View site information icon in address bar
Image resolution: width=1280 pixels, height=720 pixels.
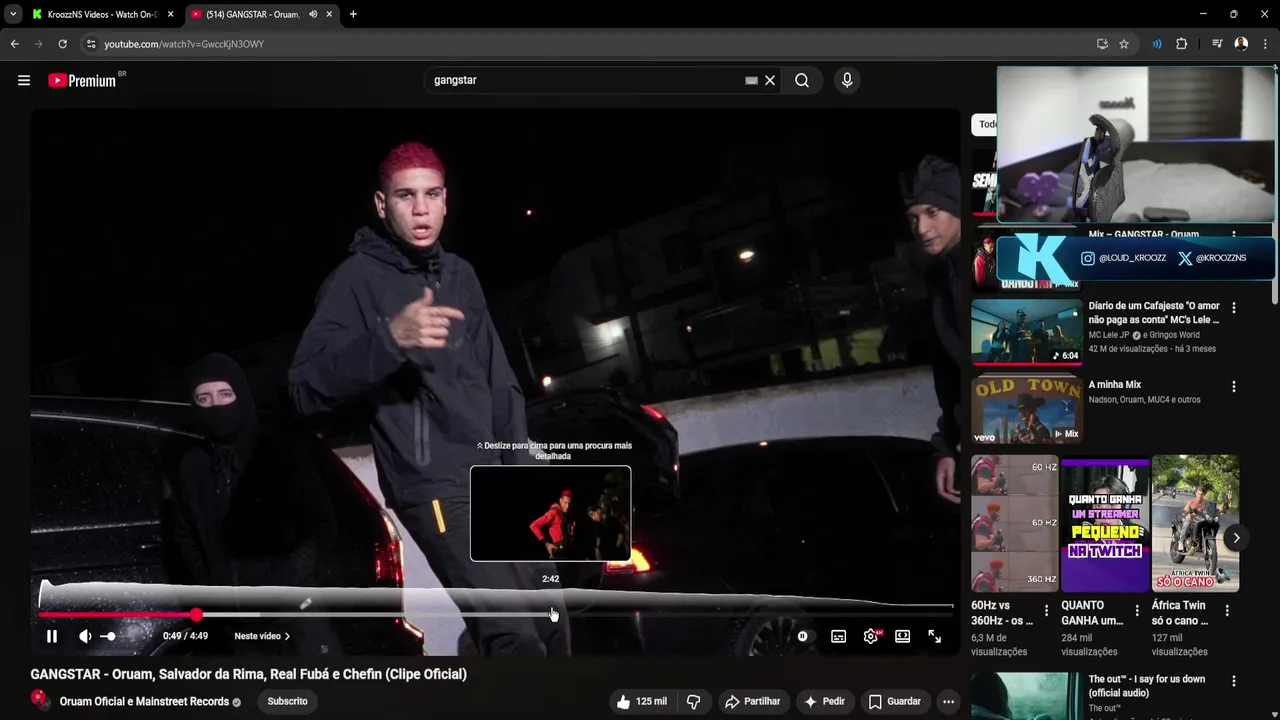pos(90,44)
